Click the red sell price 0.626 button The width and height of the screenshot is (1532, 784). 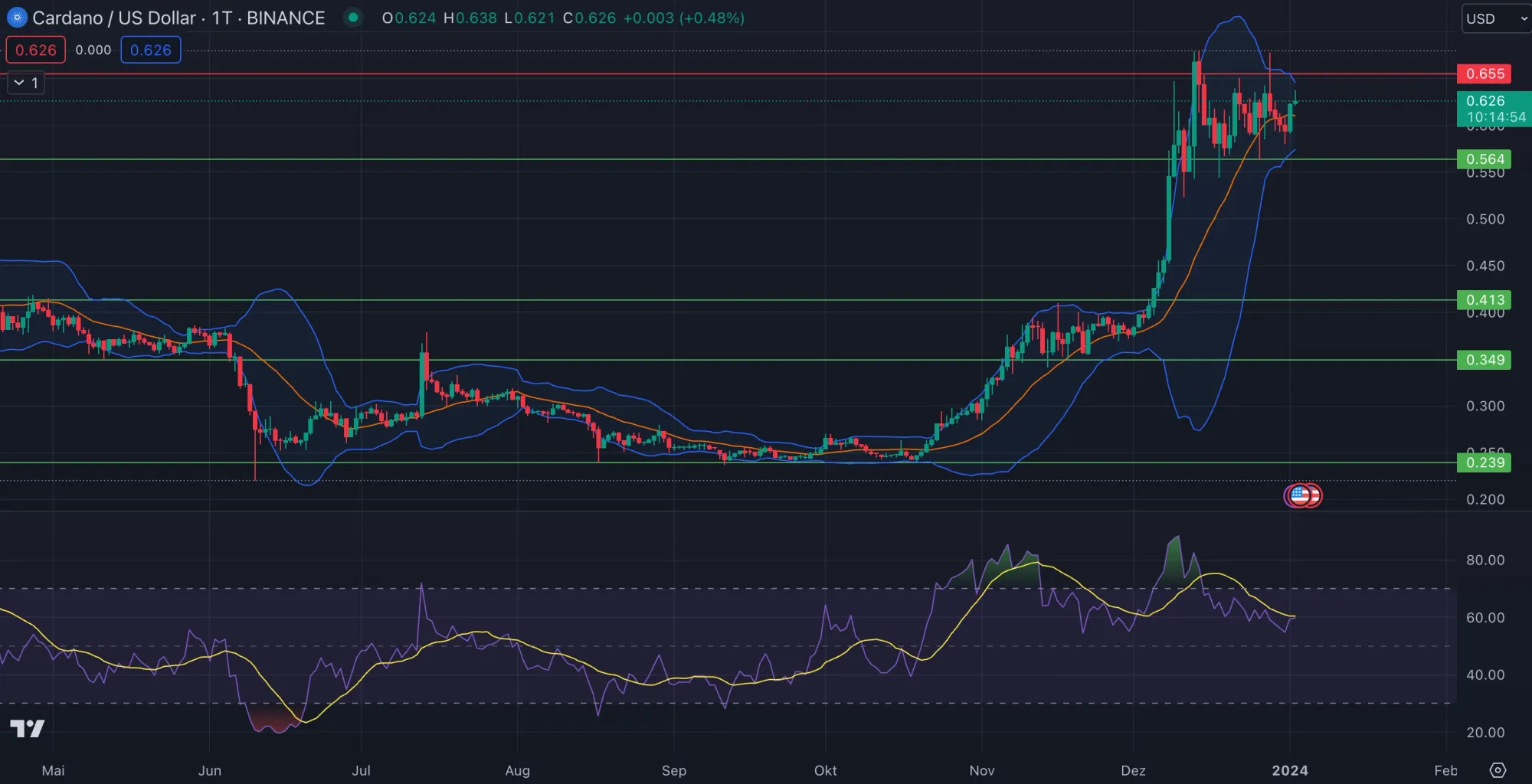tap(36, 51)
